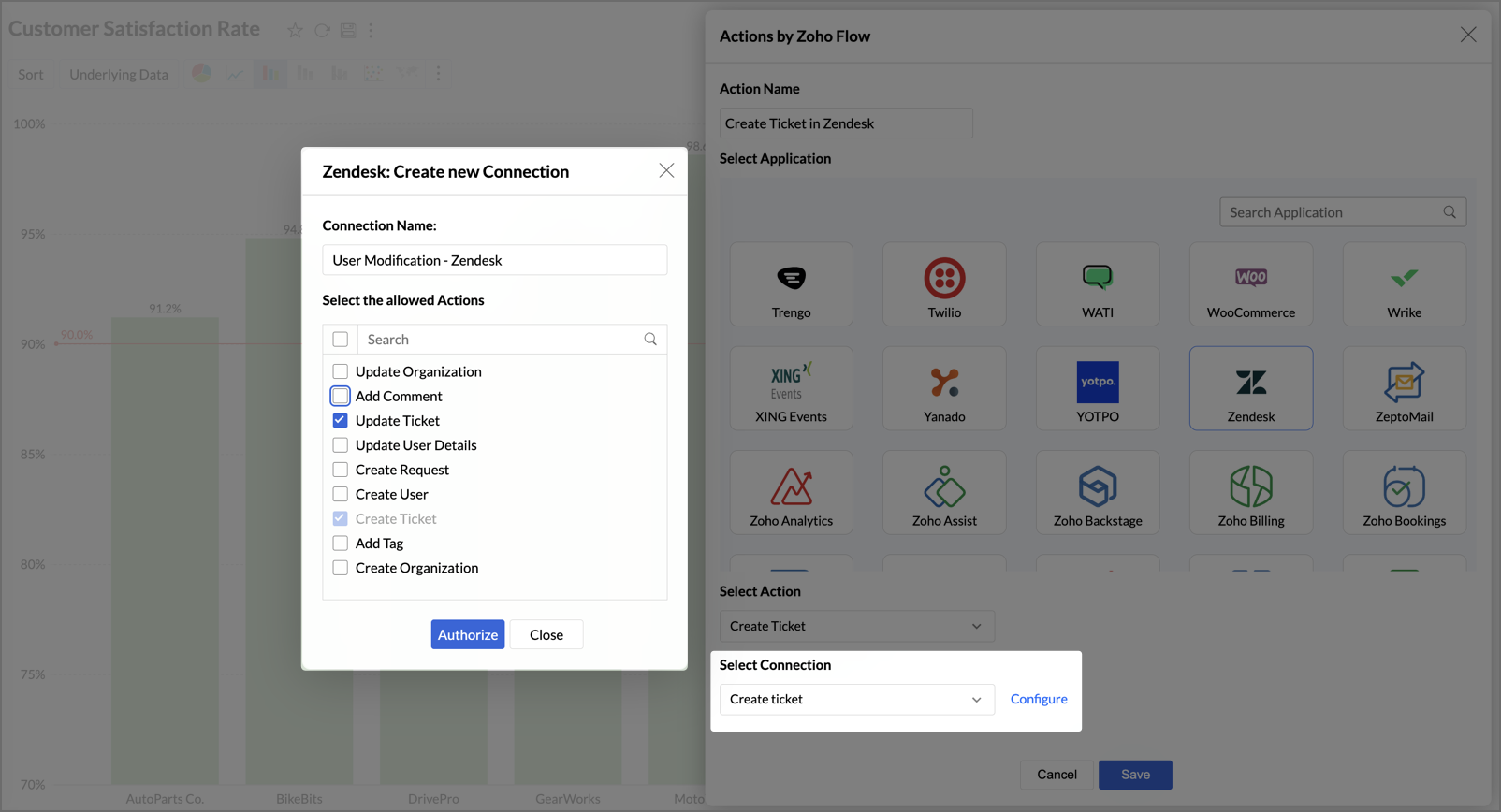Viewport: 1501px width, 812px height.
Task: Uncheck the Update Ticket action
Action: [341, 421]
